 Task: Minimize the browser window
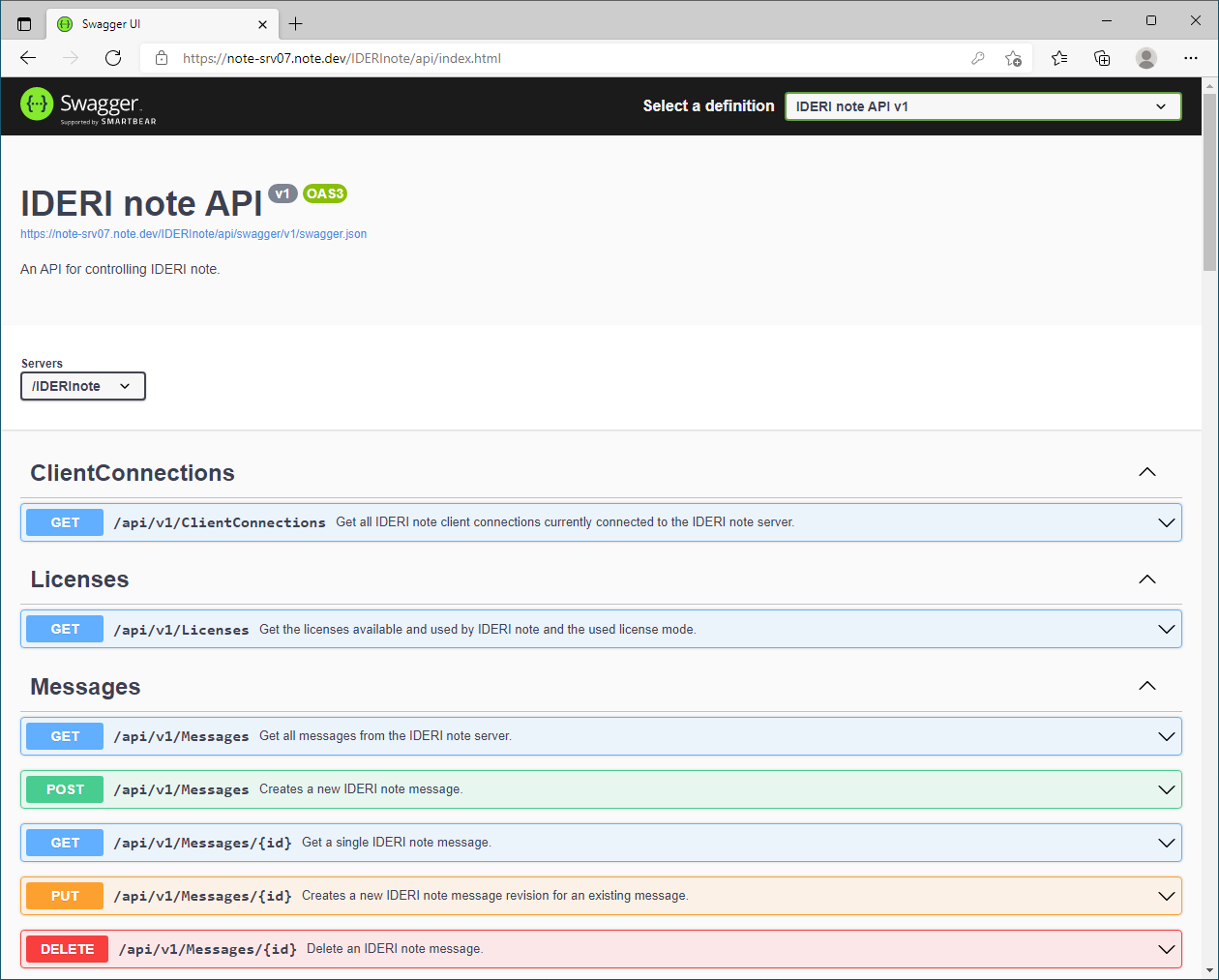click(x=1107, y=20)
